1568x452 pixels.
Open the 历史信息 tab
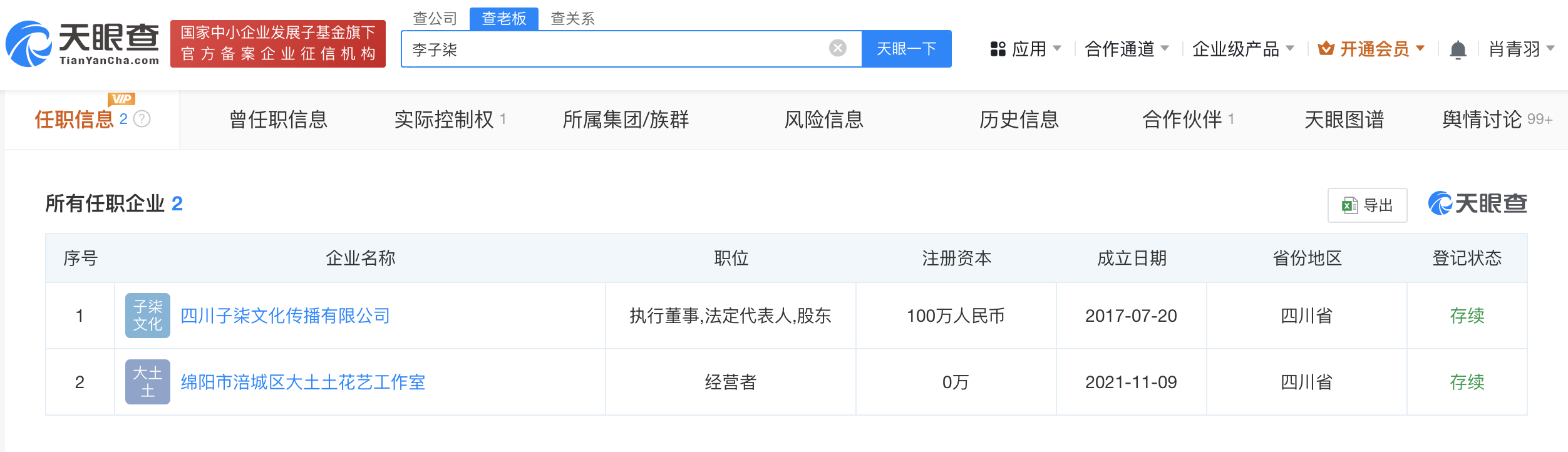1019,120
